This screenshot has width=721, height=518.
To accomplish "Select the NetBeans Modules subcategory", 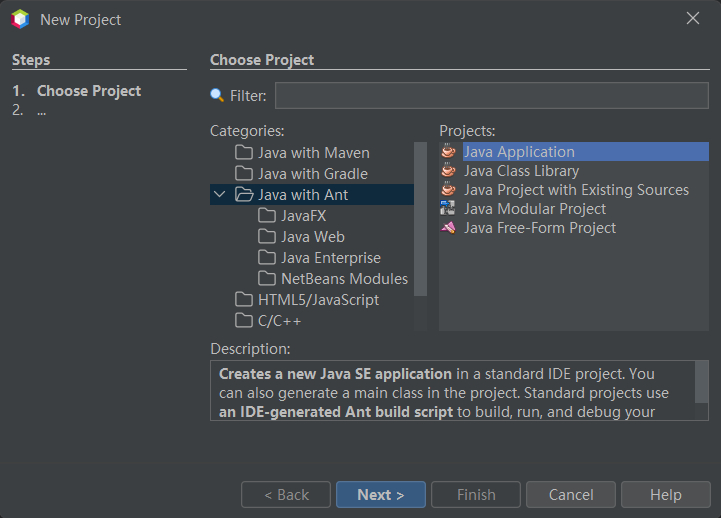I will (x=344, y=279).
